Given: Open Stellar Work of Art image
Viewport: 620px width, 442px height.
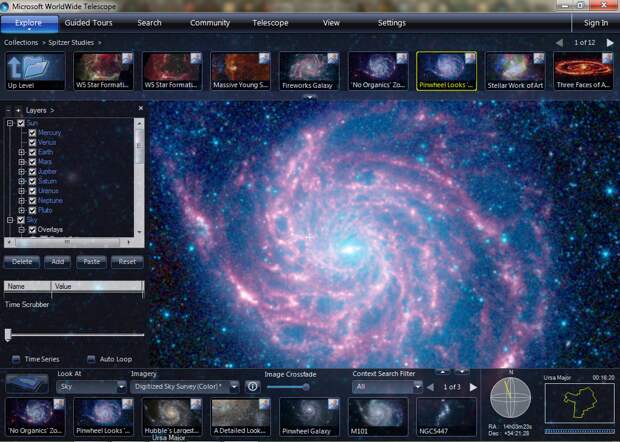Looking at the screenshot, I should tap(516, 71).
